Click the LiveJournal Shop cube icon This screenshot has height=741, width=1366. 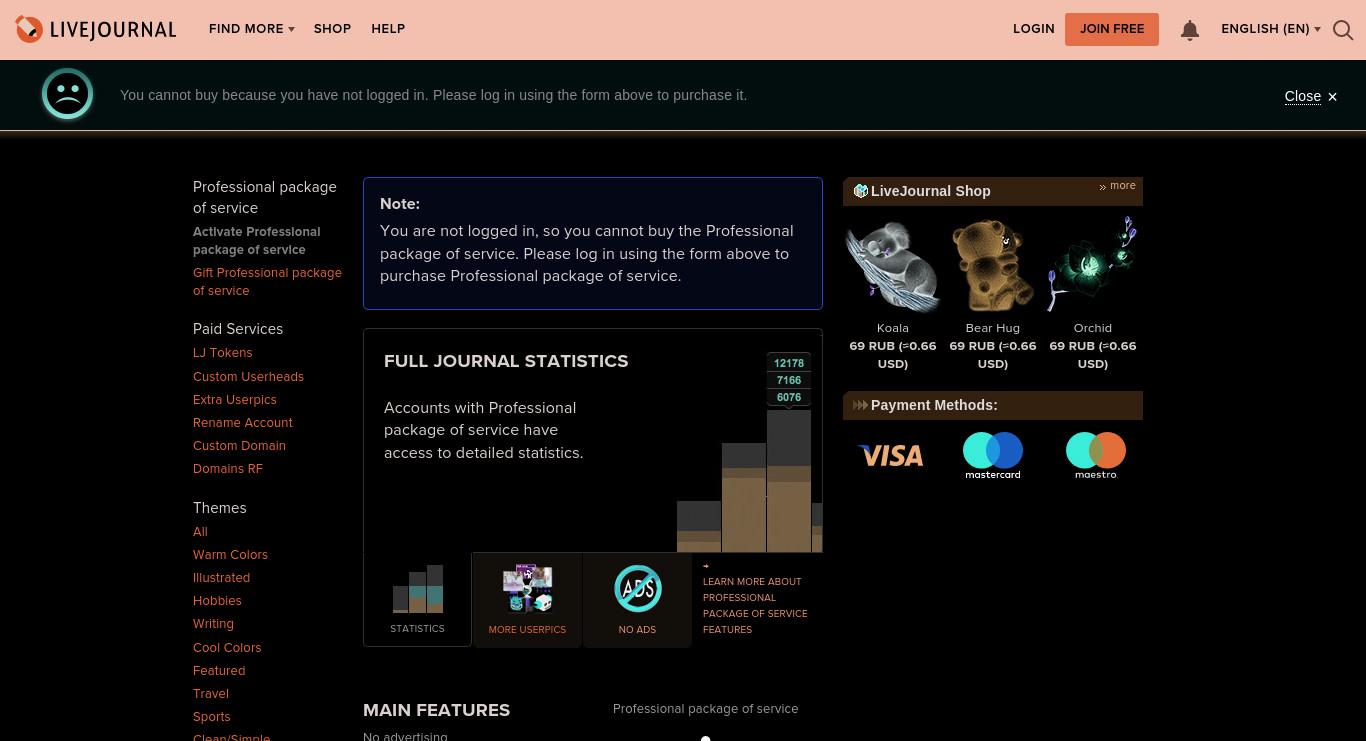coord(860,191)
